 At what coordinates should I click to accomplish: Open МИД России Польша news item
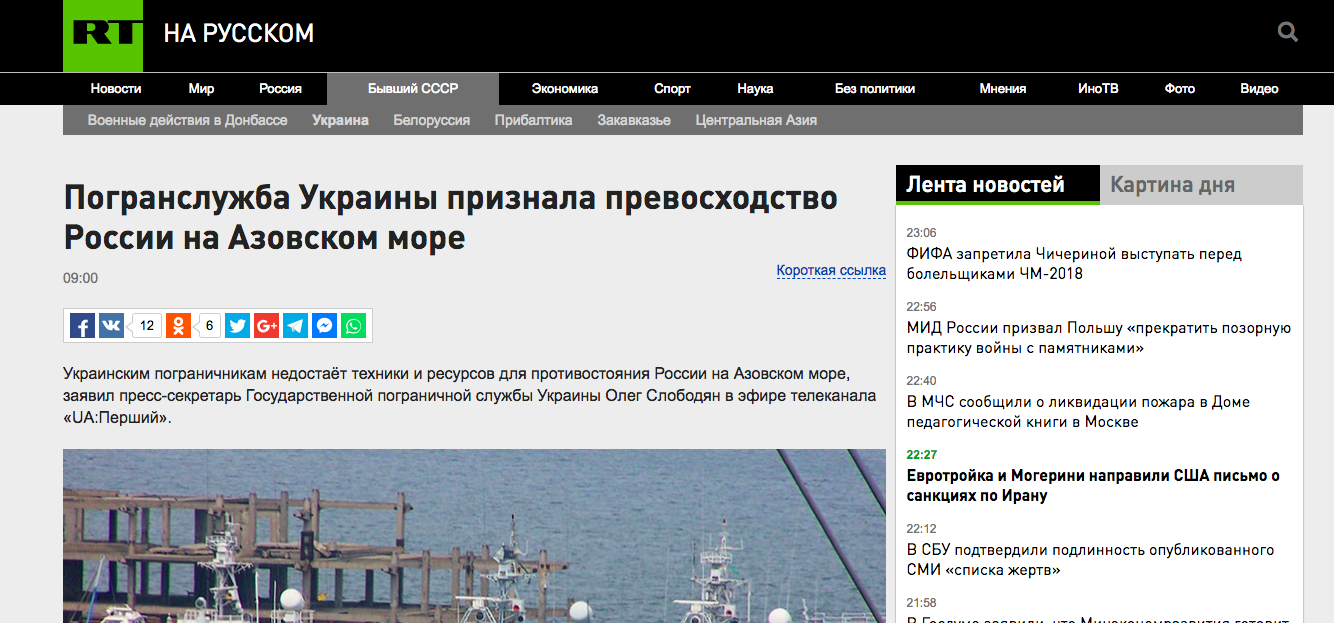click(x=1099, y=338)
